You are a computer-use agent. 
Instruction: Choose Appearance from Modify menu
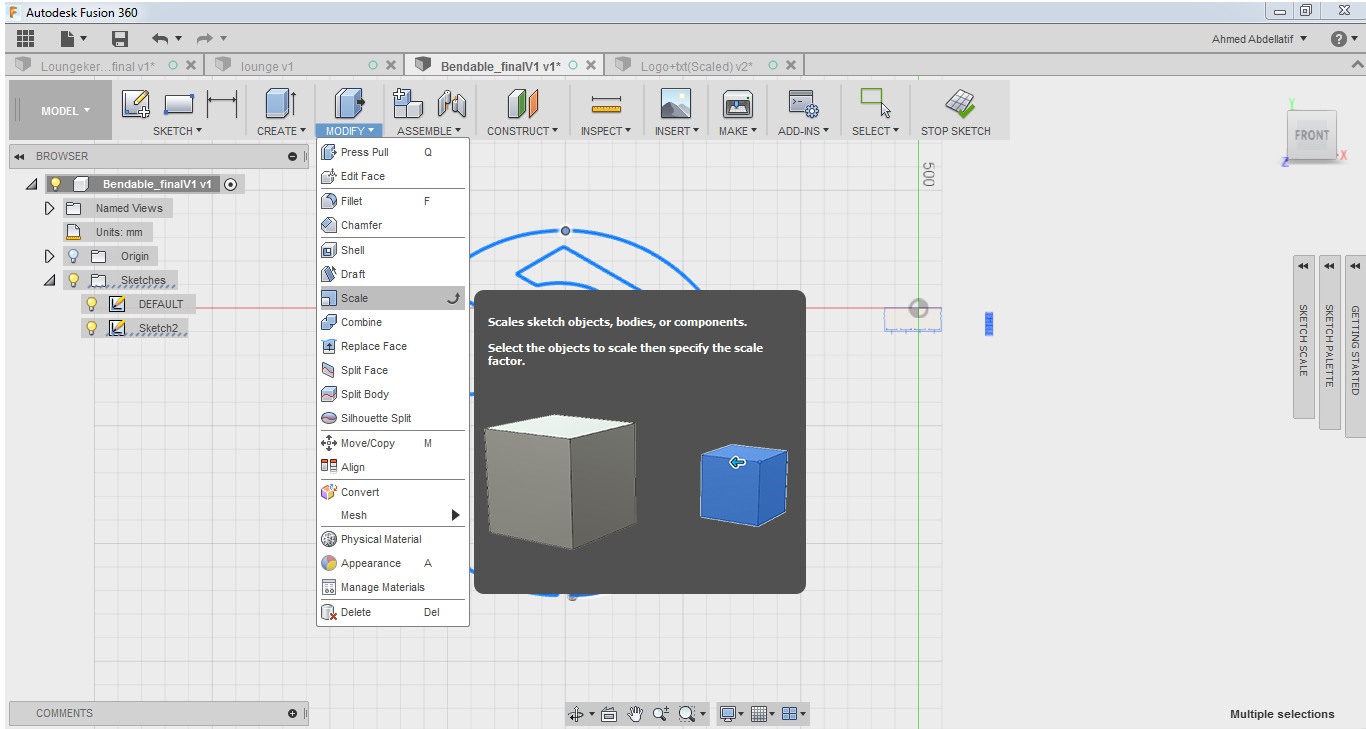point(392,563)
